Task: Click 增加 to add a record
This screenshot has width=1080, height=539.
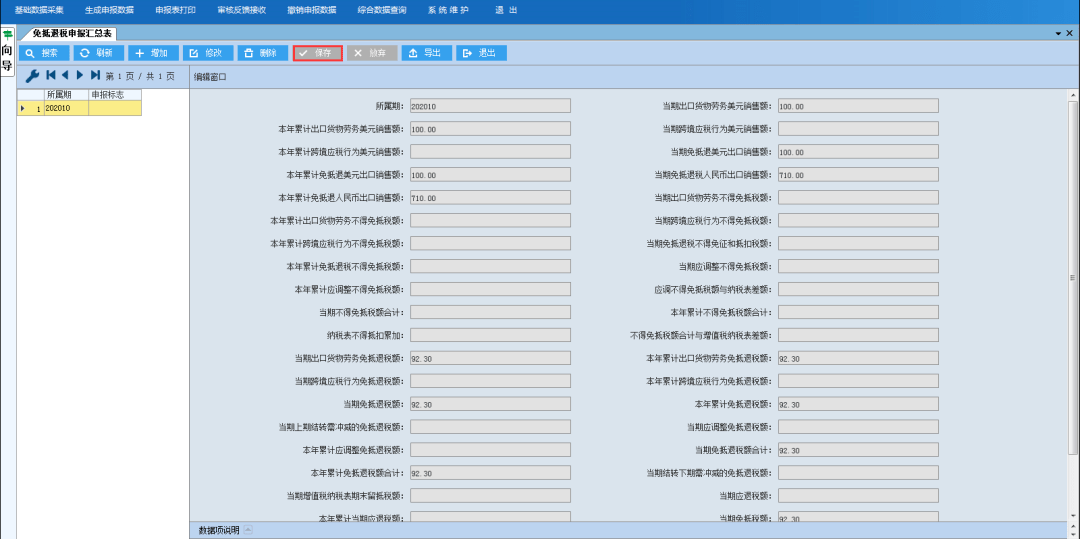Action: click(x=153, y=53)
